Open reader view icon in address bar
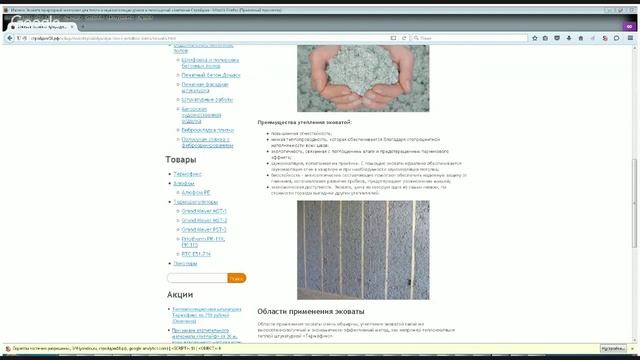Viewport: 640px width, 360px height. point(393,38)
